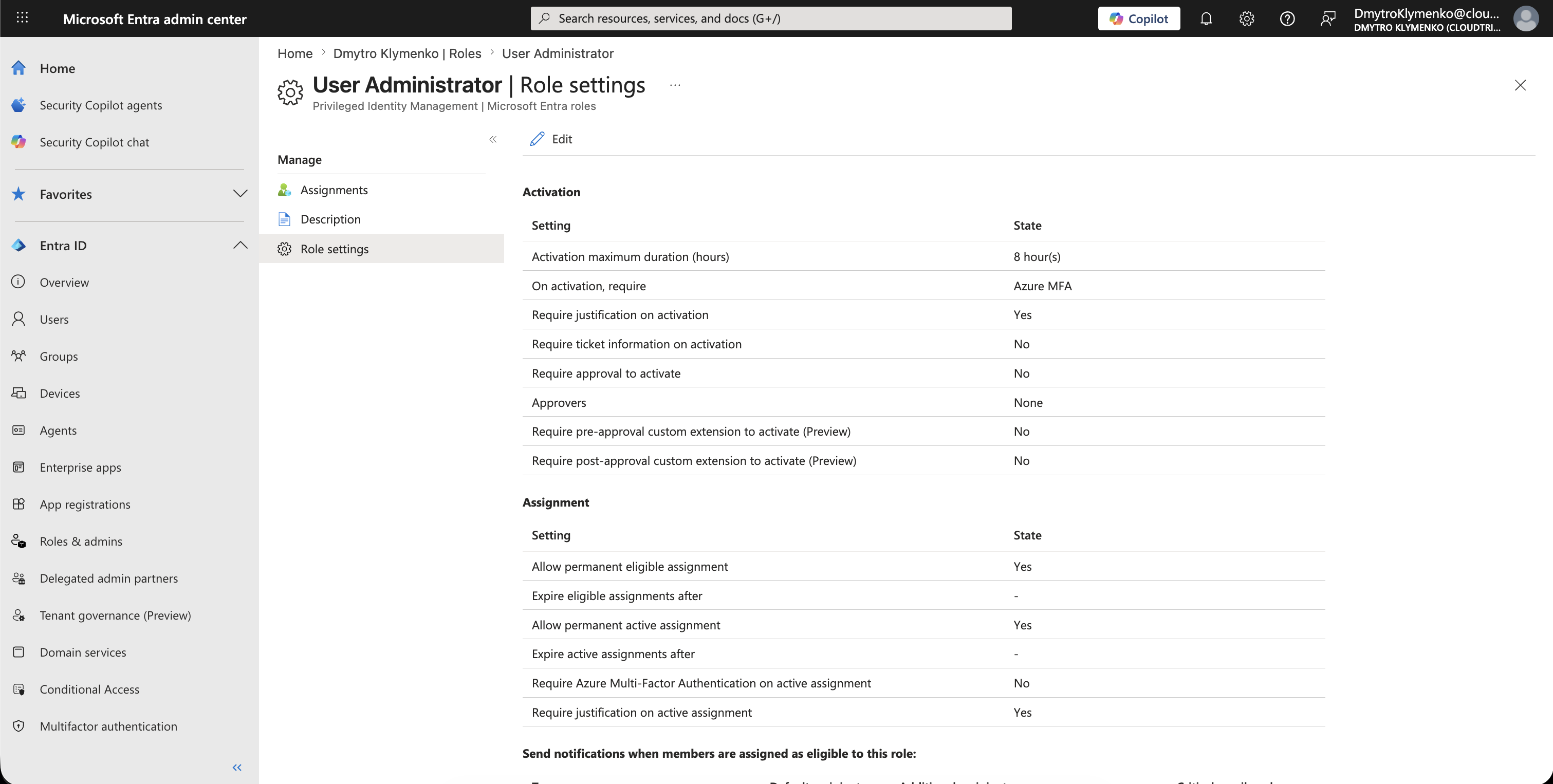Open Users icon in sidebar
Viewport: 1553px width, 784px height.
click(x=19, y=319)
